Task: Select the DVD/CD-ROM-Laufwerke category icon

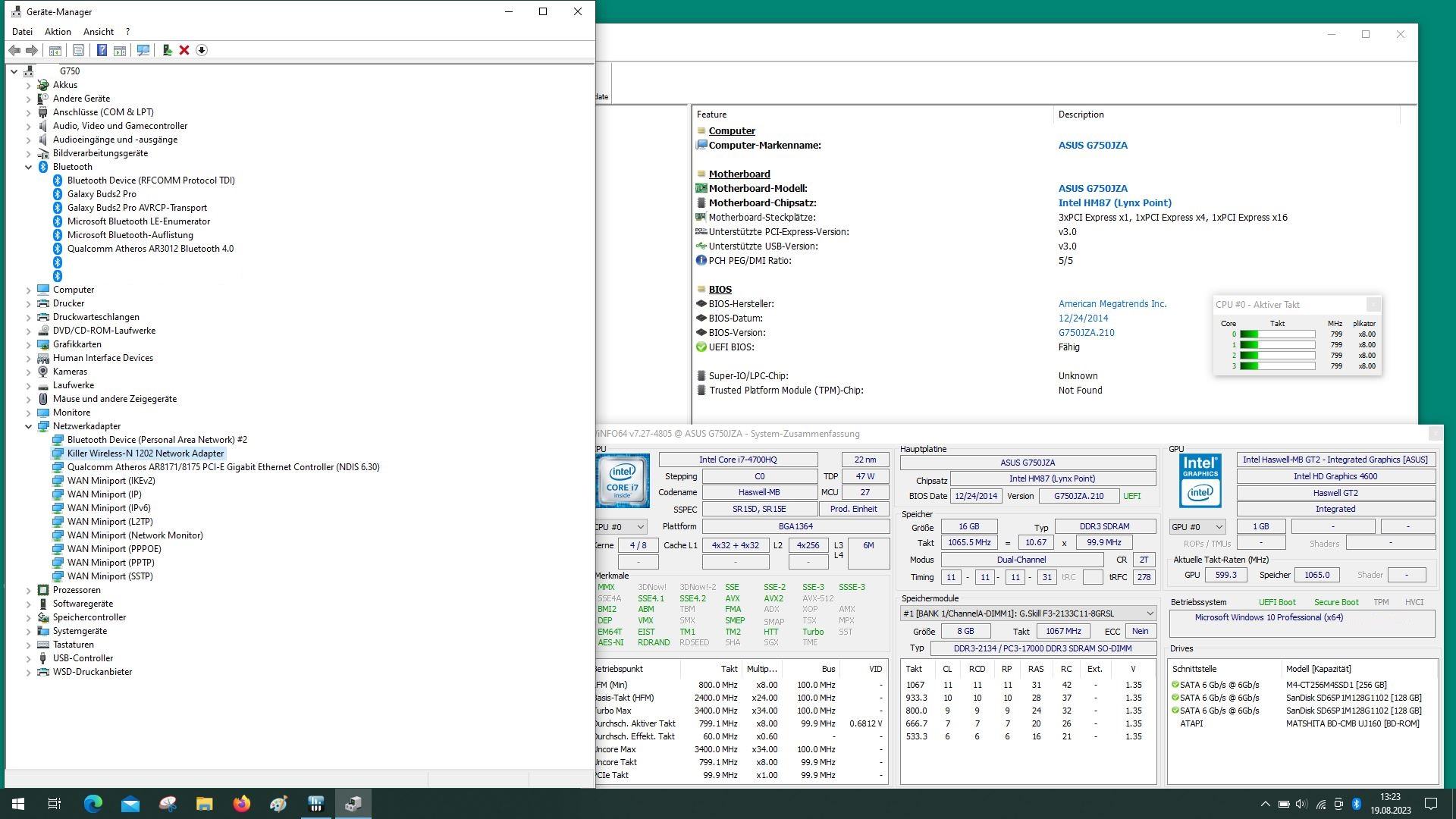Action: (43, 331)
